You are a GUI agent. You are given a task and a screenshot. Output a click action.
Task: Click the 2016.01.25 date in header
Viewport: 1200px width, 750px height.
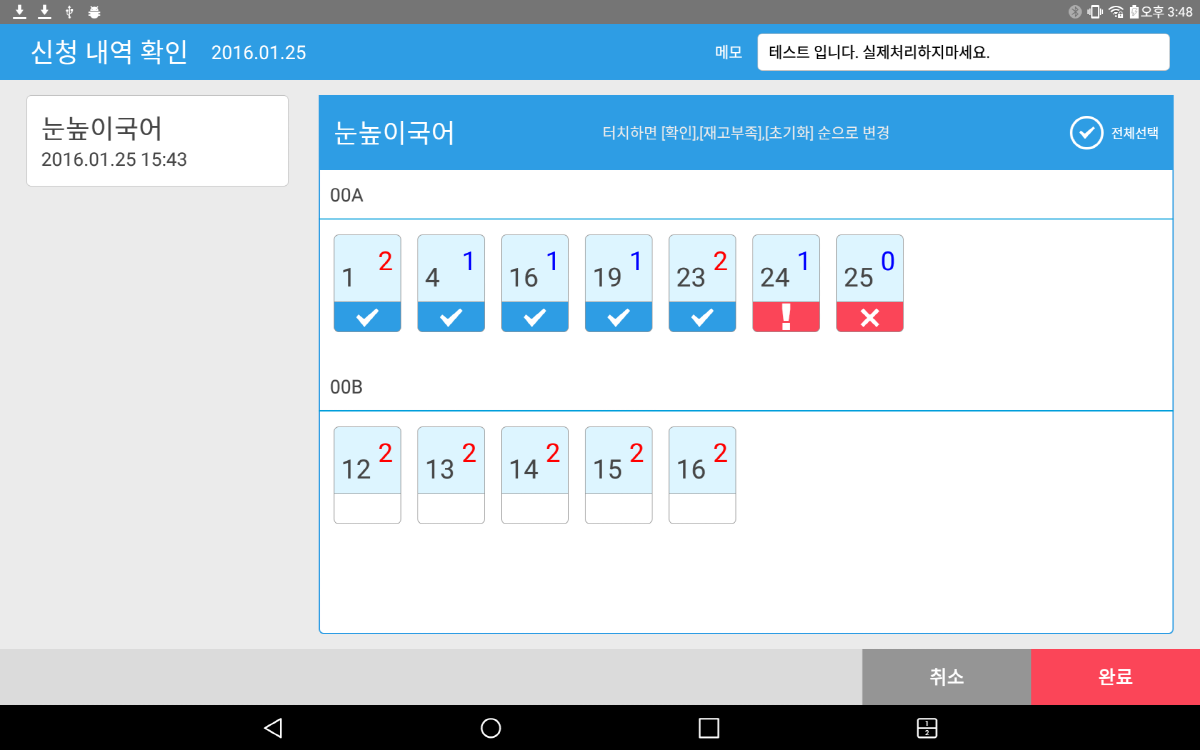coord(259,53)
